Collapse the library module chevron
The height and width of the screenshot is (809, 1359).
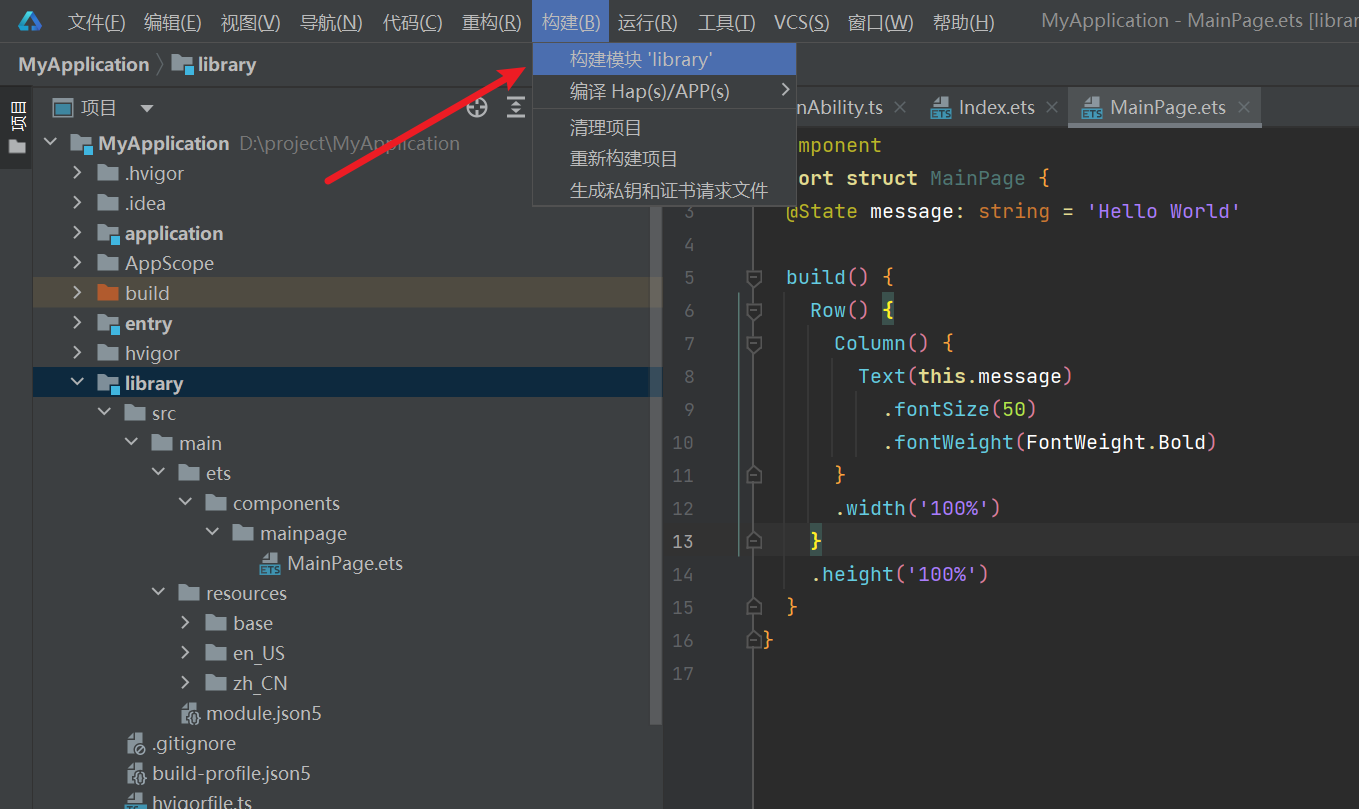(78, 383)
